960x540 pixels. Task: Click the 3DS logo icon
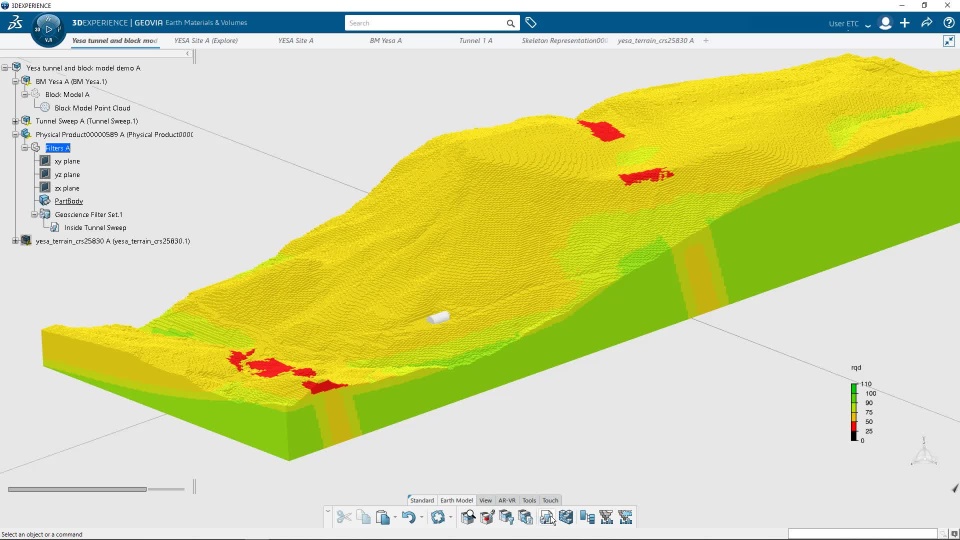pyautogui.click(x=15, y=23)
